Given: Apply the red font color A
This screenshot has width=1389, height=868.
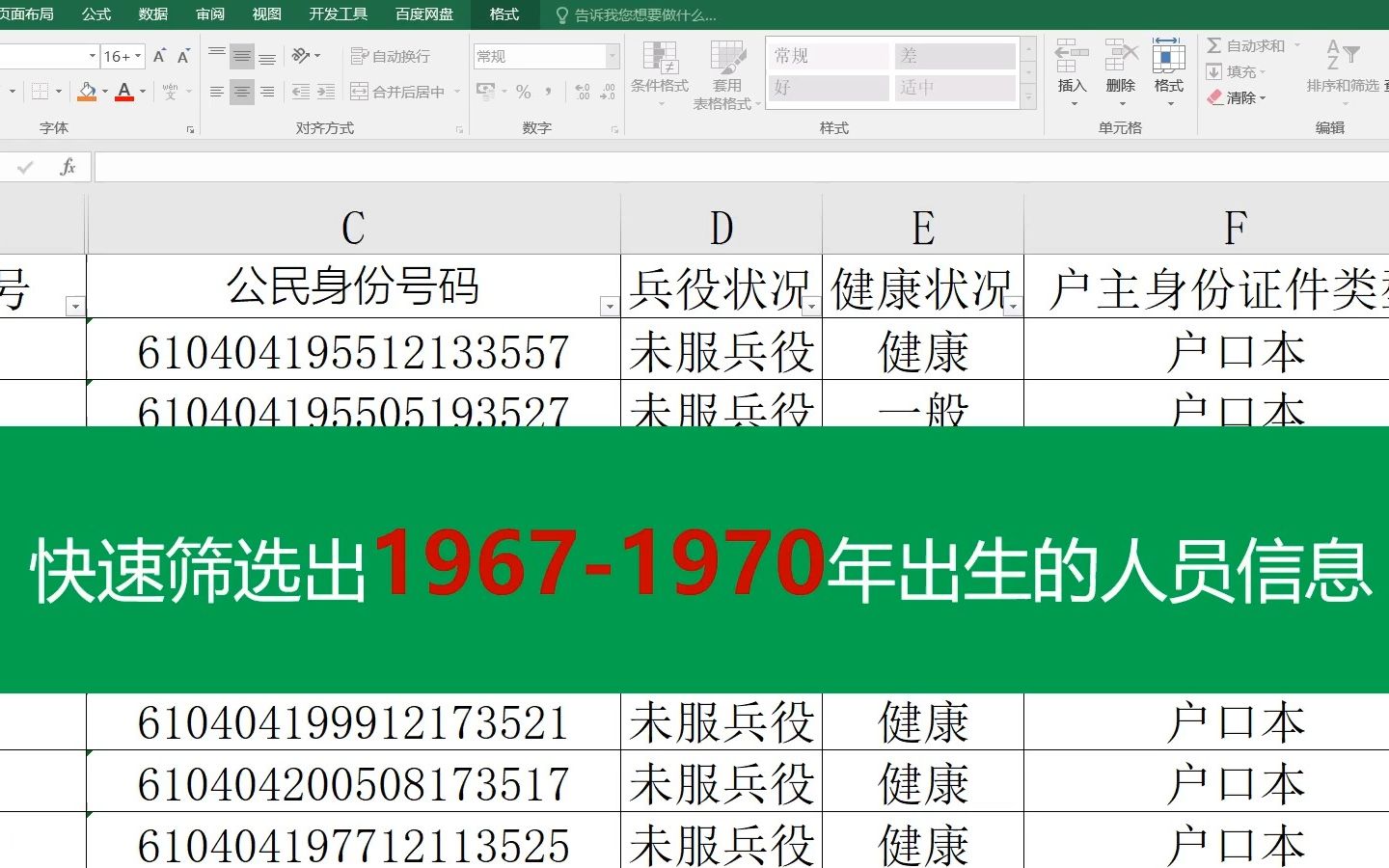Looking at the screenshot, I should coord(124,92).
